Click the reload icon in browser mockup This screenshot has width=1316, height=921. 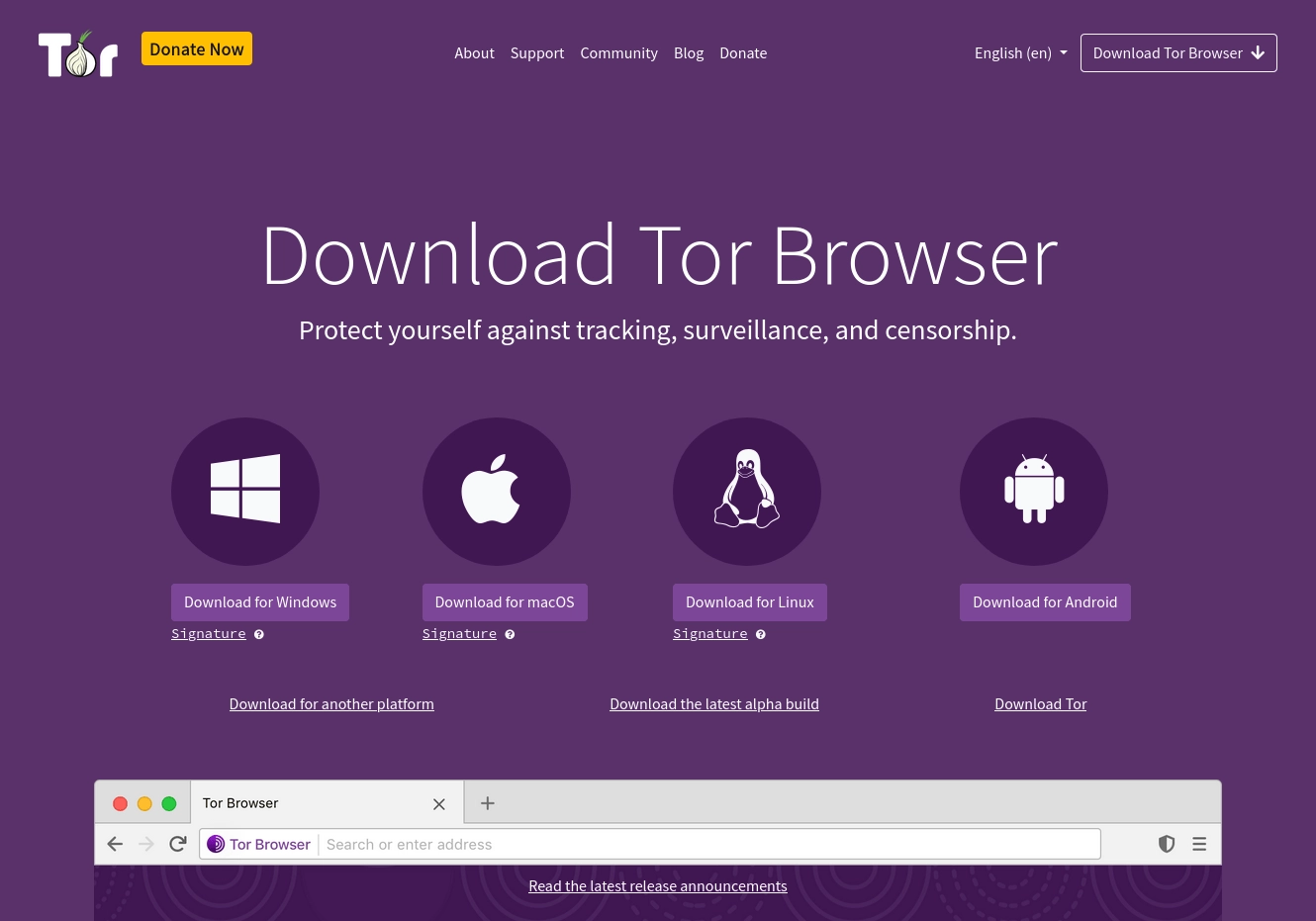point(178,844)
